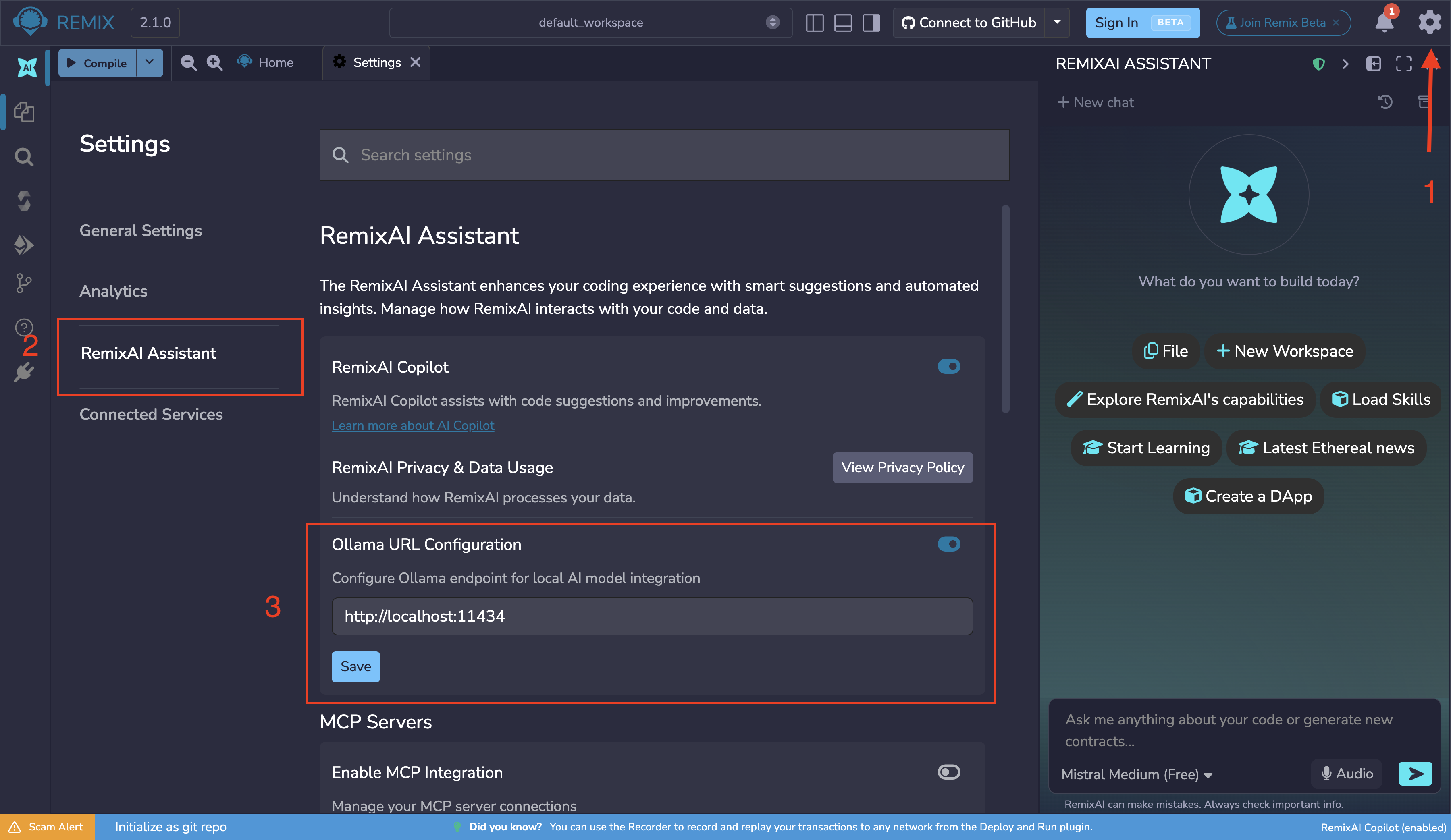The image size is (1451, 840).
Task: Click the green shield icon in RemixAI Assistant
Action: click(1318, 64)
